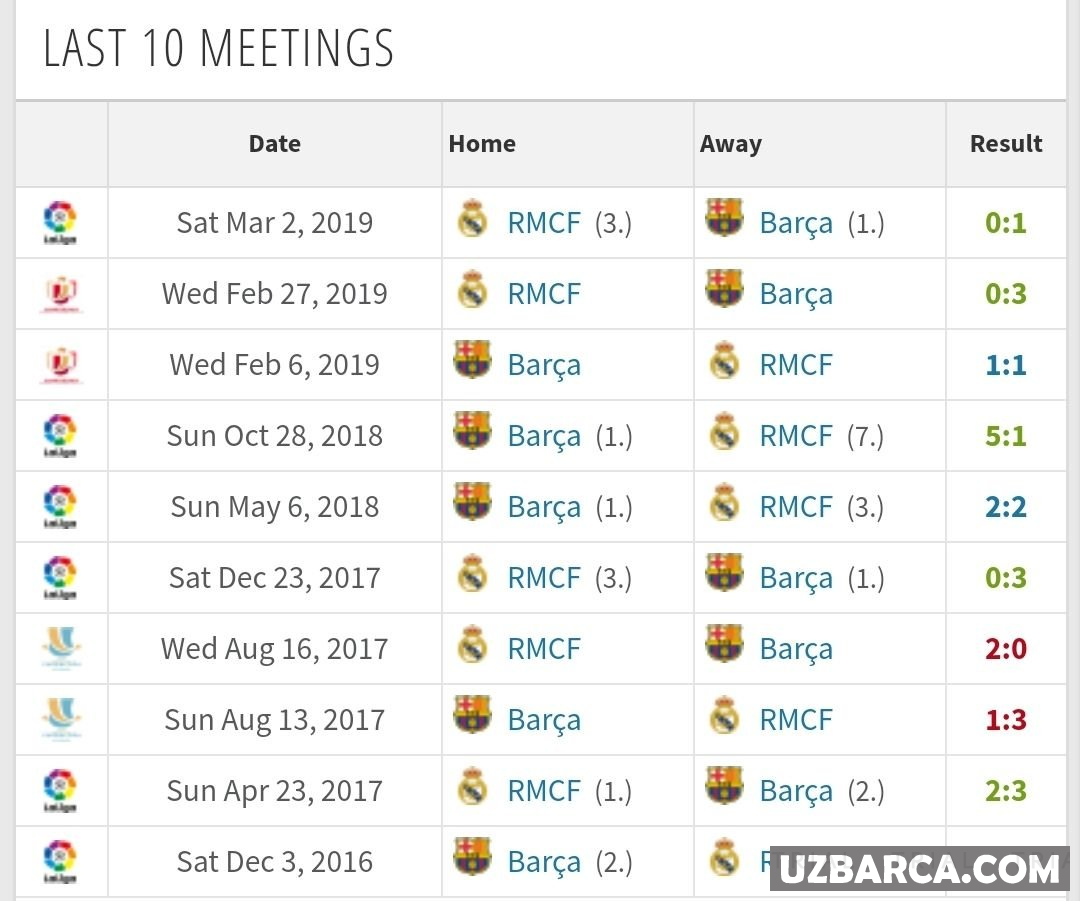Click Real Madrid crest in May 6, 2018 row
1080x901 pixels.
(724, 504)
